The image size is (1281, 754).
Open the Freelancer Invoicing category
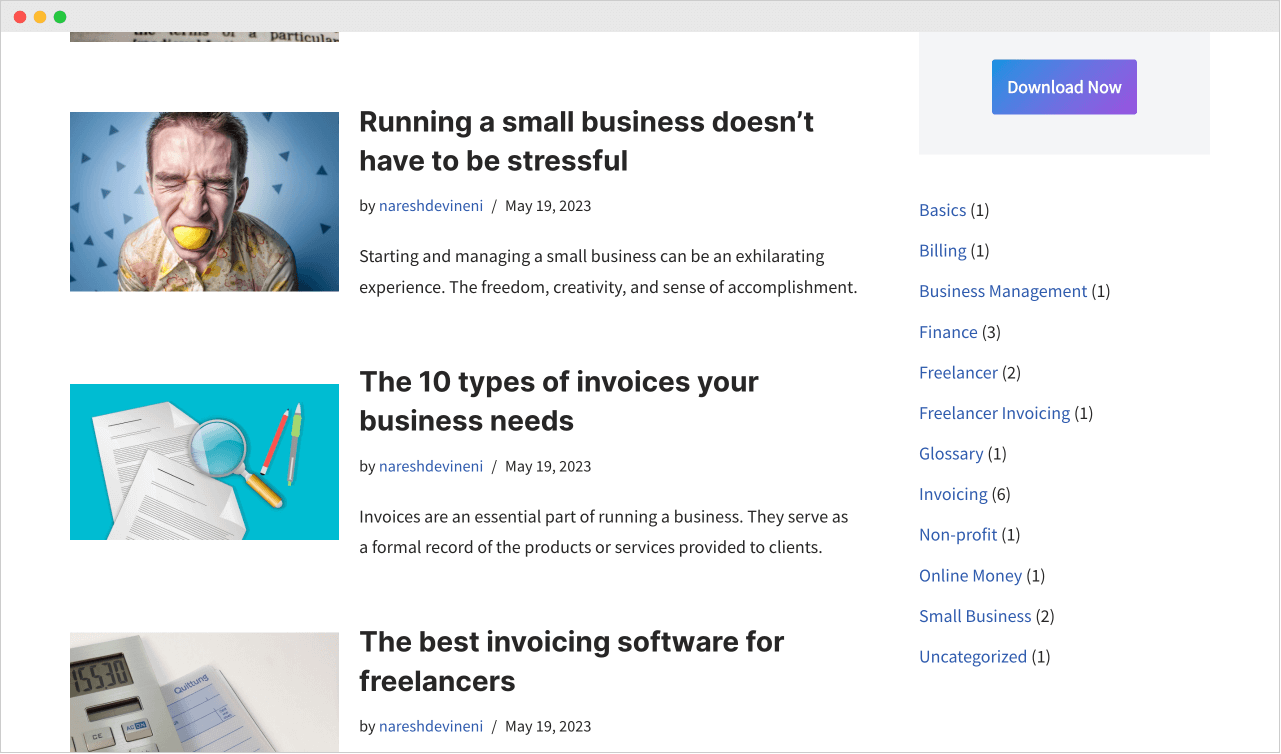pyautogui.click(x=994, y=413)
